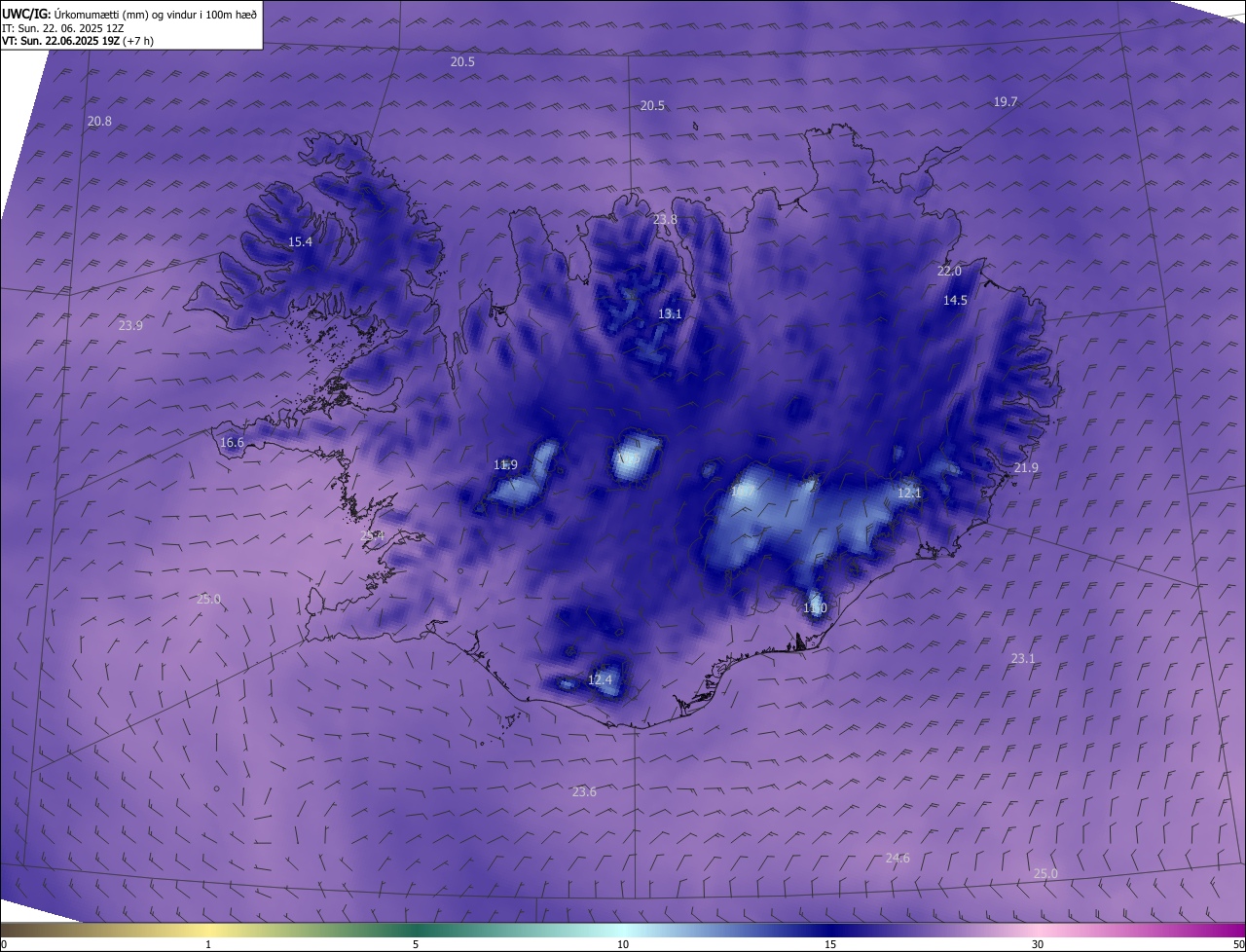This screenshot has height=952, width=1246.
Task: Click the initial time line 'IT: Sun. 22. 06. 2025 12Z'
Action: pyautogui.click(x=62, y=28)
